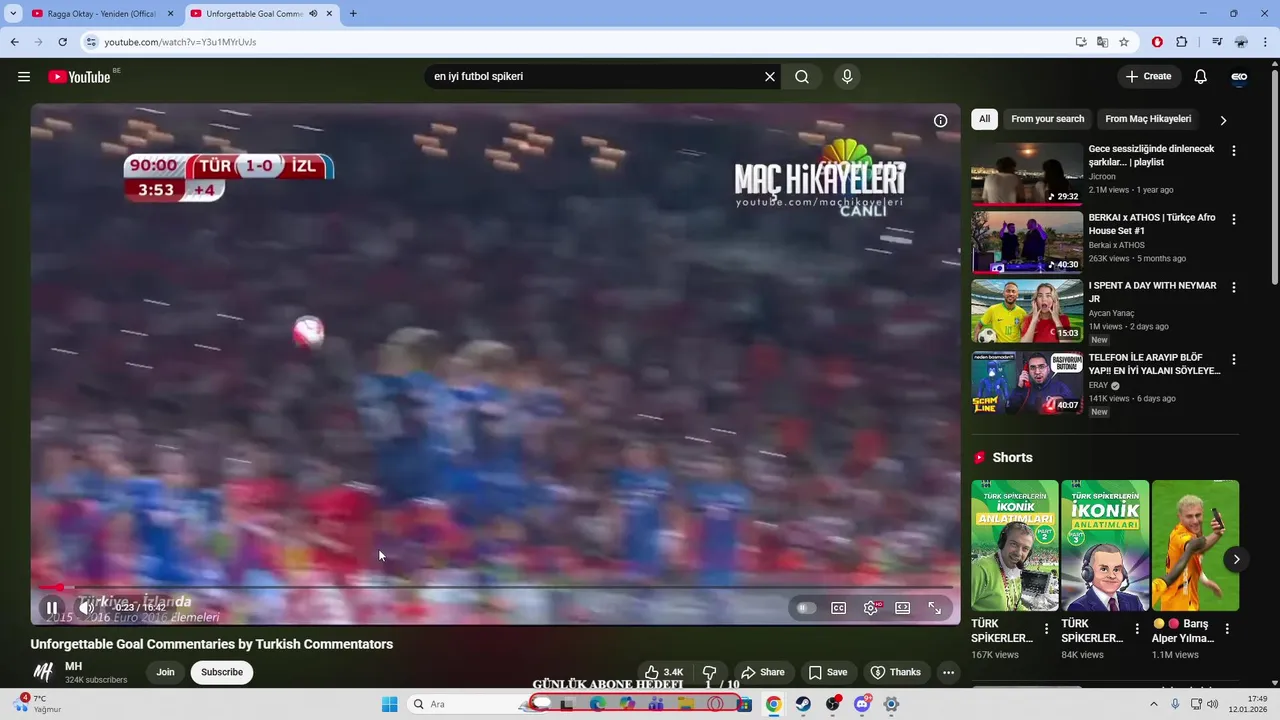The image size is (1280, 720).
Task: Open Chrome three-dot menu
Action: pos(1266,42)
